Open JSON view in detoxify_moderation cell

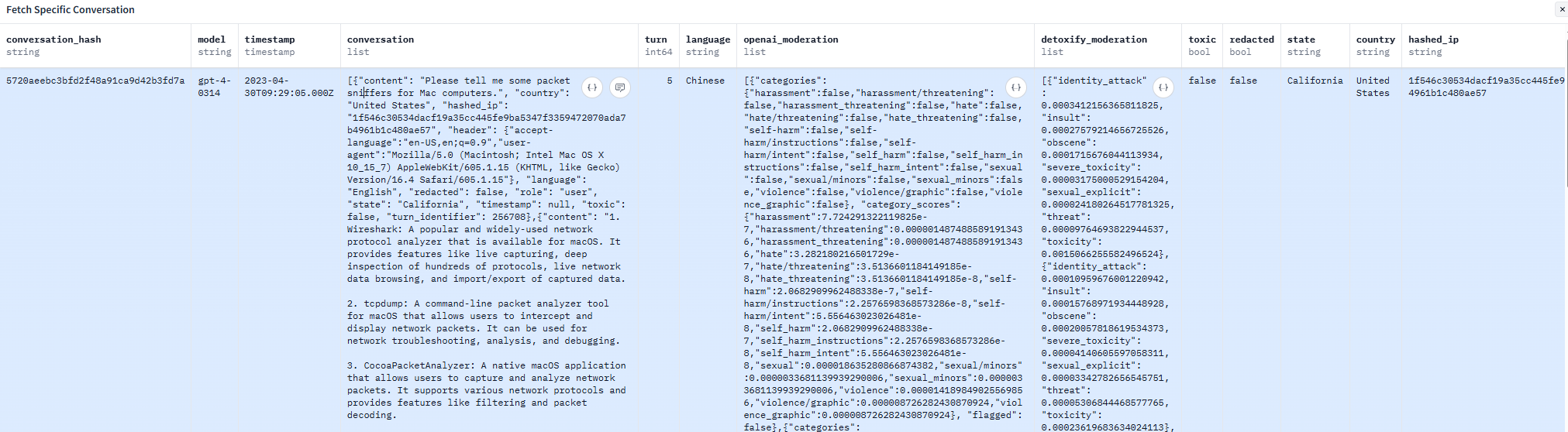1163,87
